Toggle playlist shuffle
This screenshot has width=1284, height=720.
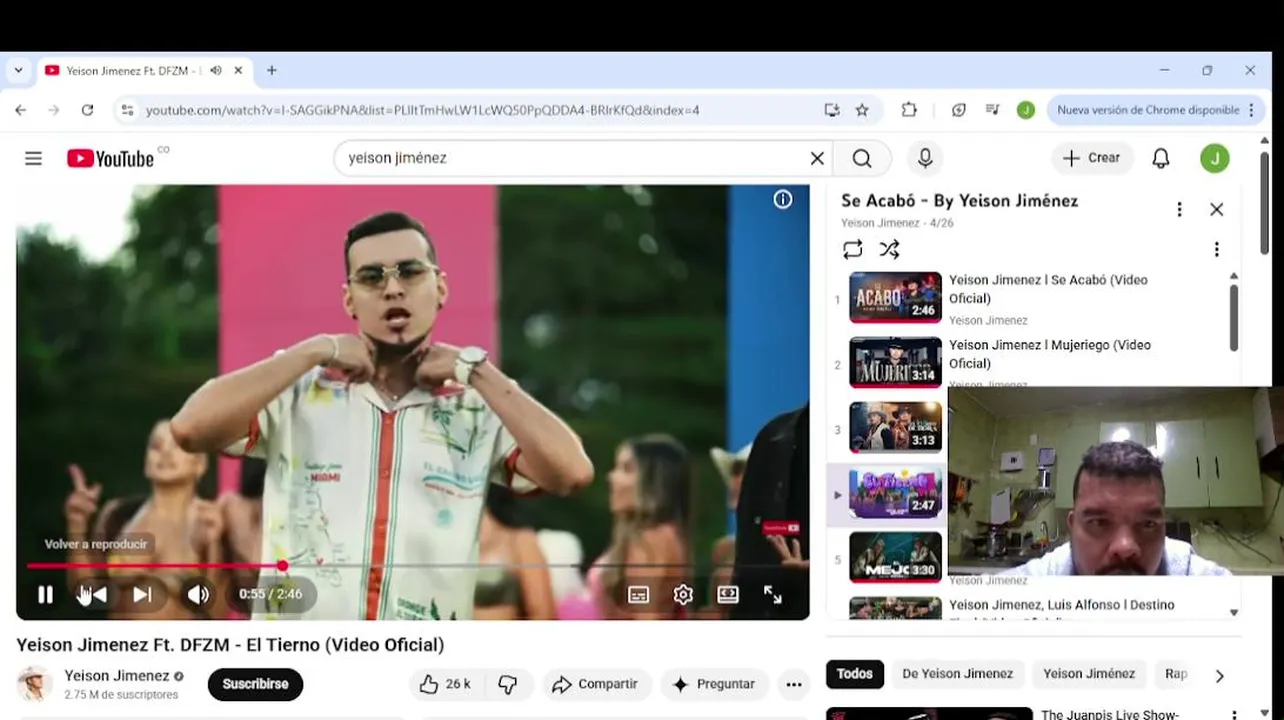(x=889, y=249)
